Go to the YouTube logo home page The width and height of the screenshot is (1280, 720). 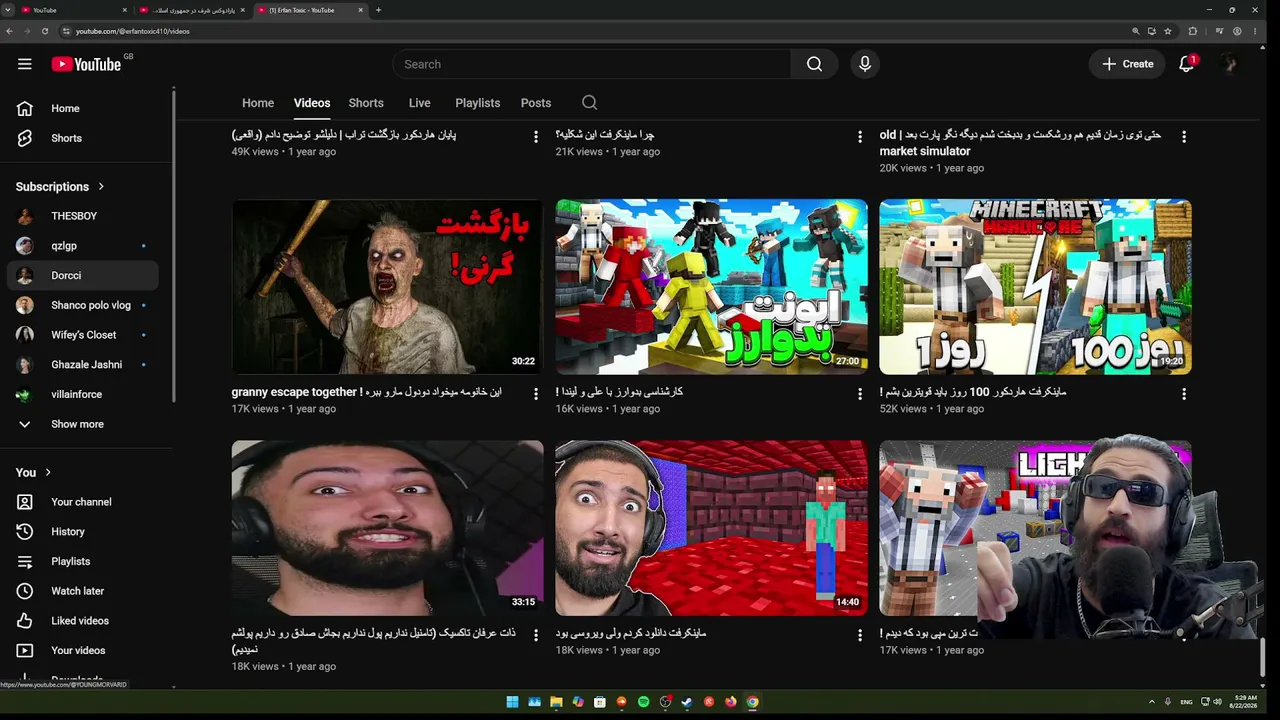tap(86, 64)
